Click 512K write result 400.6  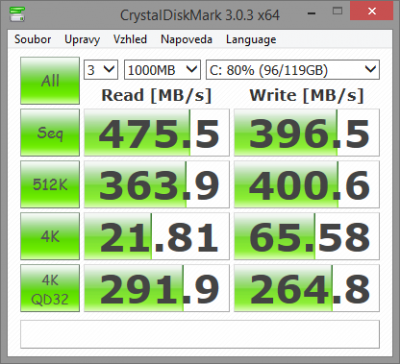[x=307, y=184]
